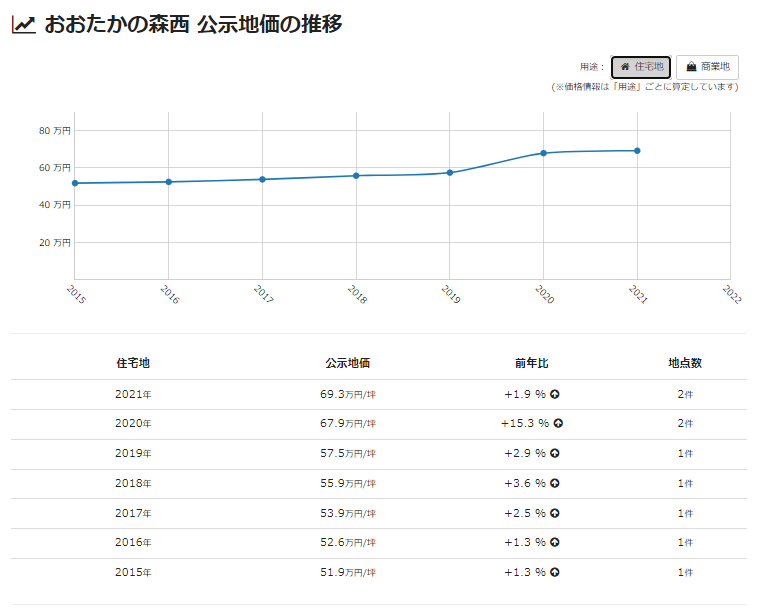Image resolution: width=769 pixels, height=616 pixels.
Task: Click the up-arrow icon beside +15.3 %
Action: coord(558,423)
